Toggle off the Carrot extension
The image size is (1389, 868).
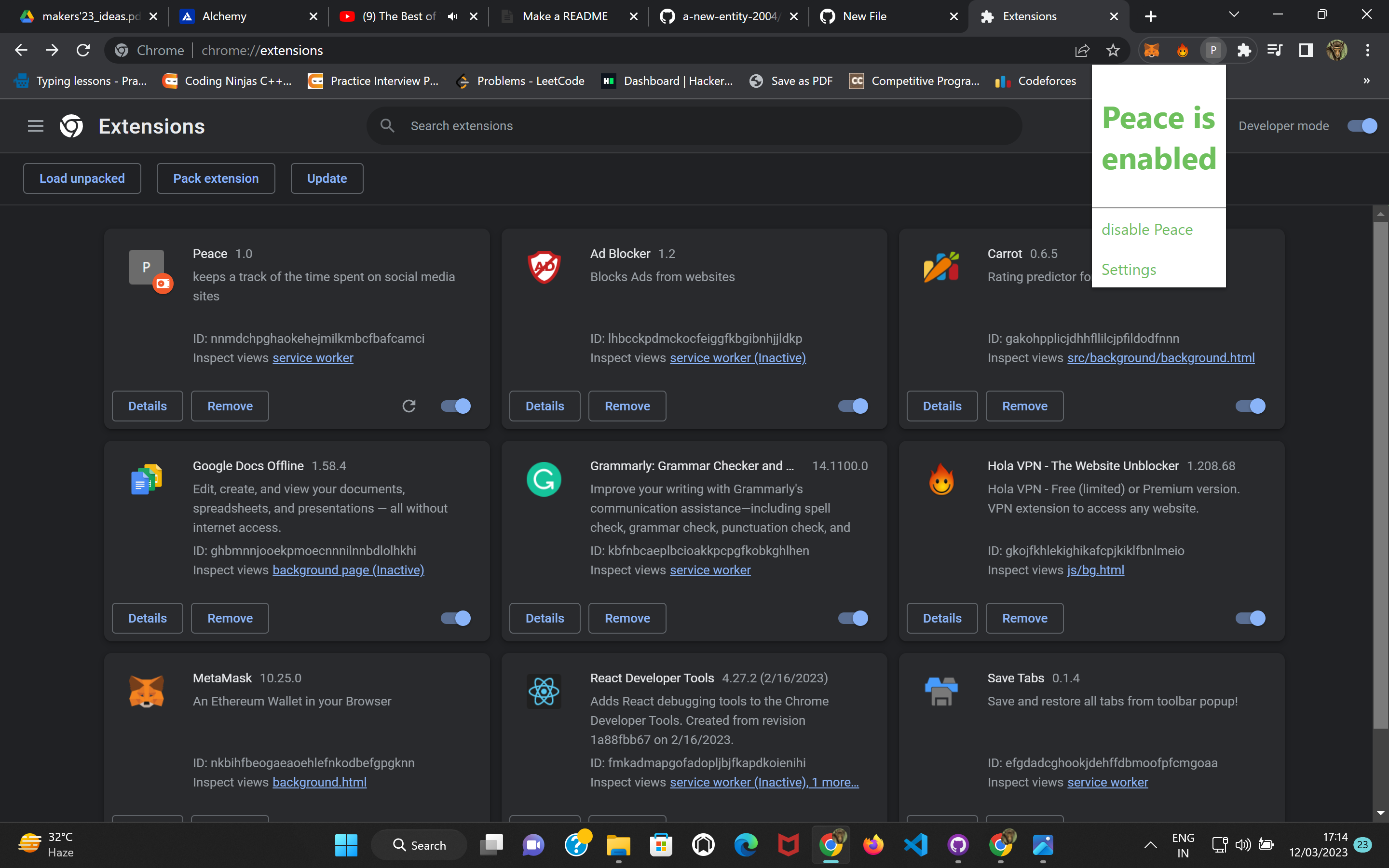click(x=1250, y=406)
